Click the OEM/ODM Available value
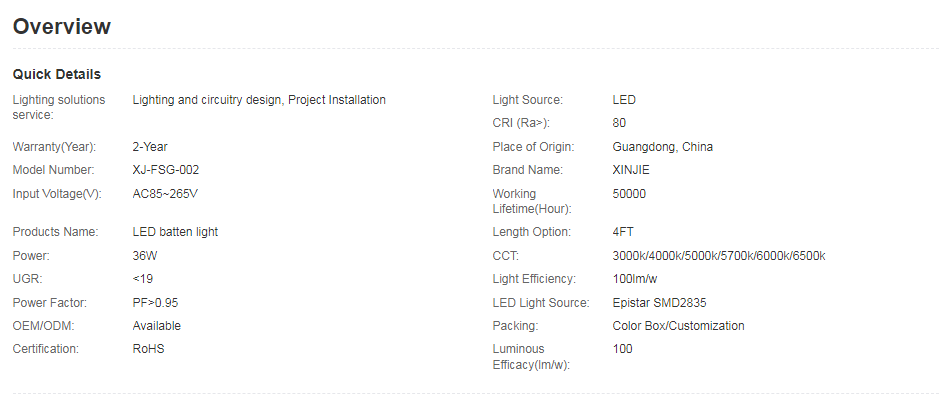This screenshot has height=401, width=947. (157, 326)
